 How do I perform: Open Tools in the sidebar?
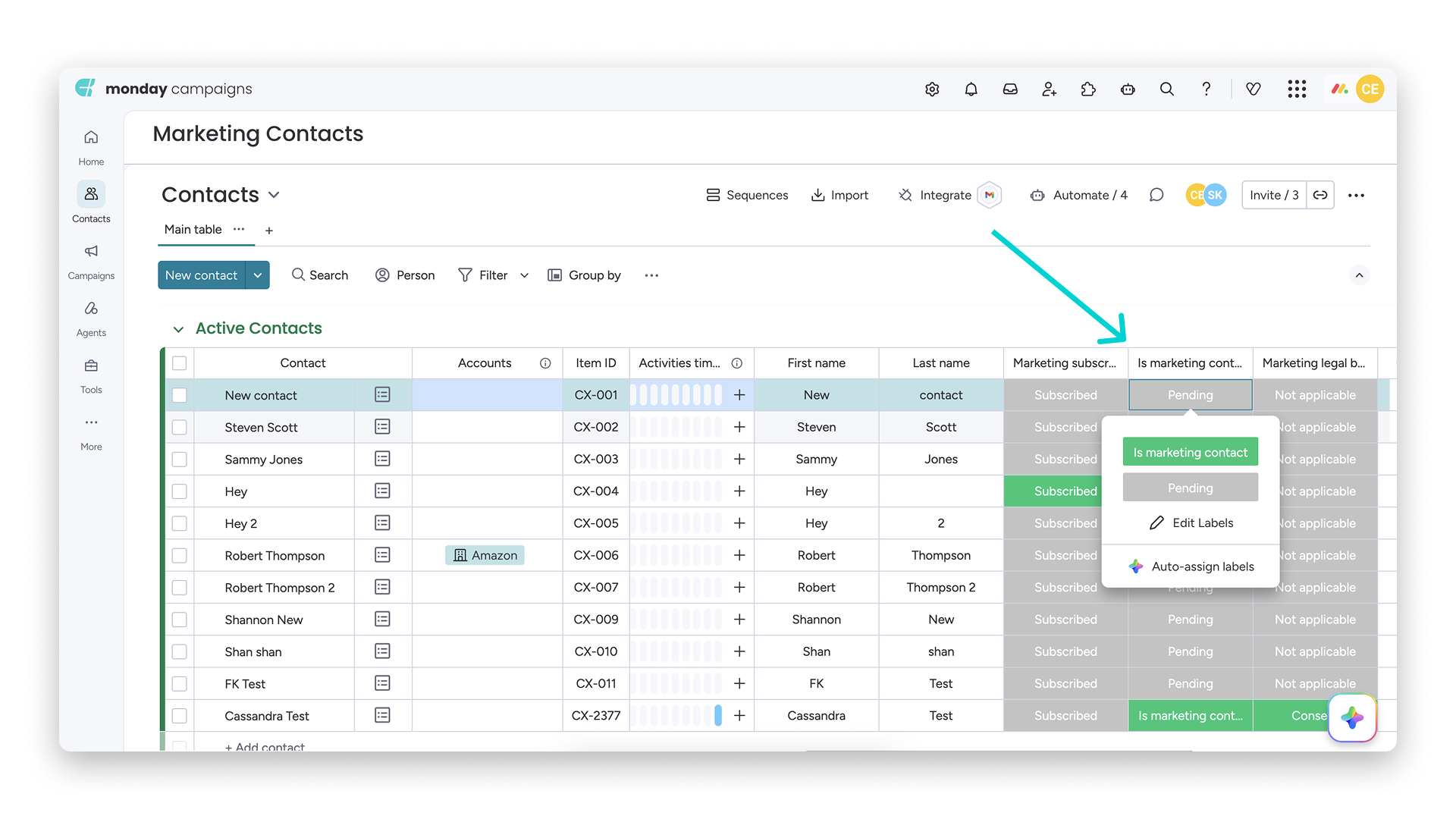[x=91, y=375]
